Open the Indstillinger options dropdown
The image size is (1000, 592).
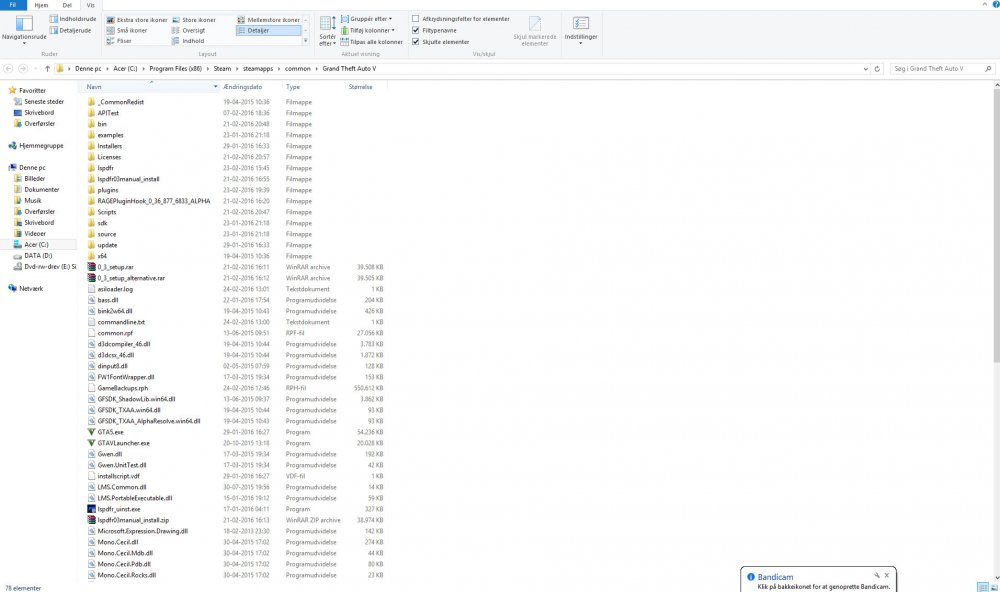(x=580, y=30)
